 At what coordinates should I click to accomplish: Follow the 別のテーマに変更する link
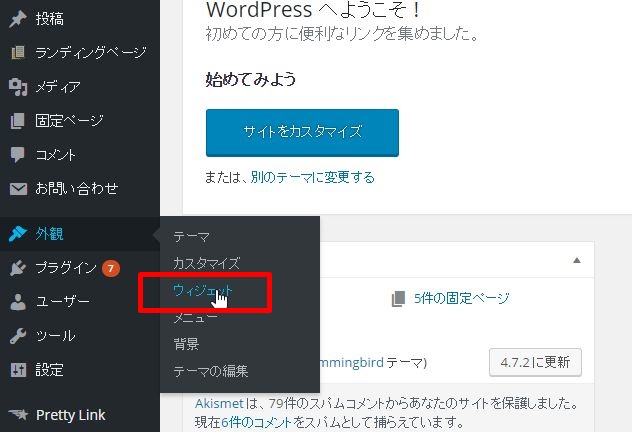click(313, 177)
